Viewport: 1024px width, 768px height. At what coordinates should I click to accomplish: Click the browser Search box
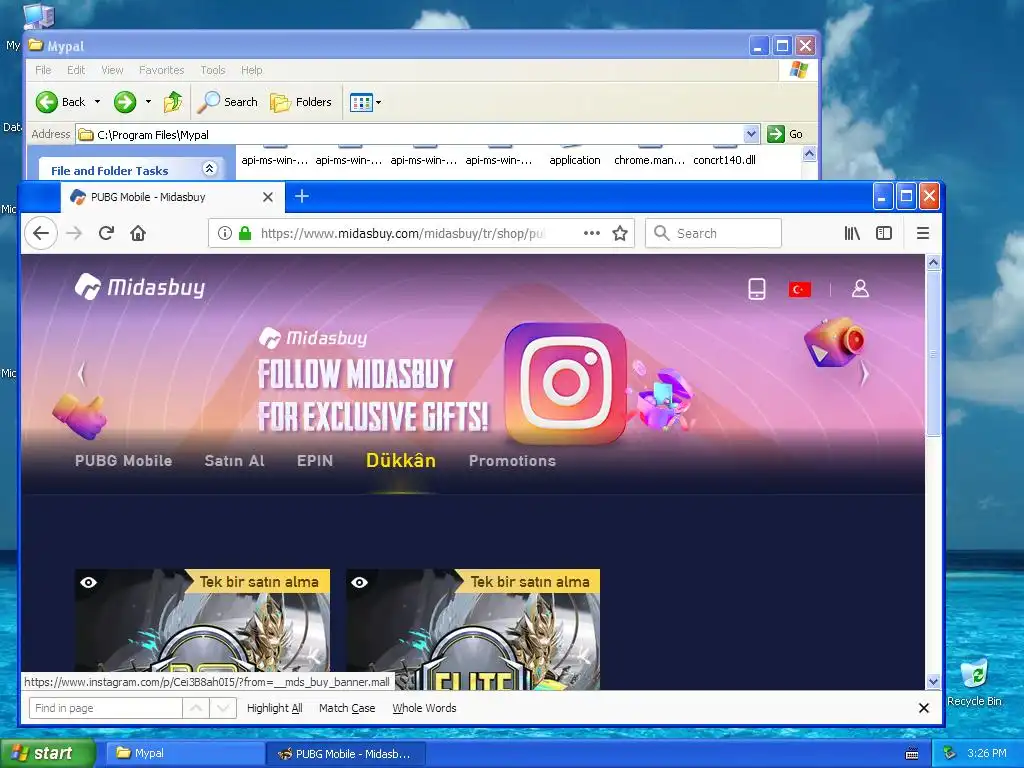(713, 233)
